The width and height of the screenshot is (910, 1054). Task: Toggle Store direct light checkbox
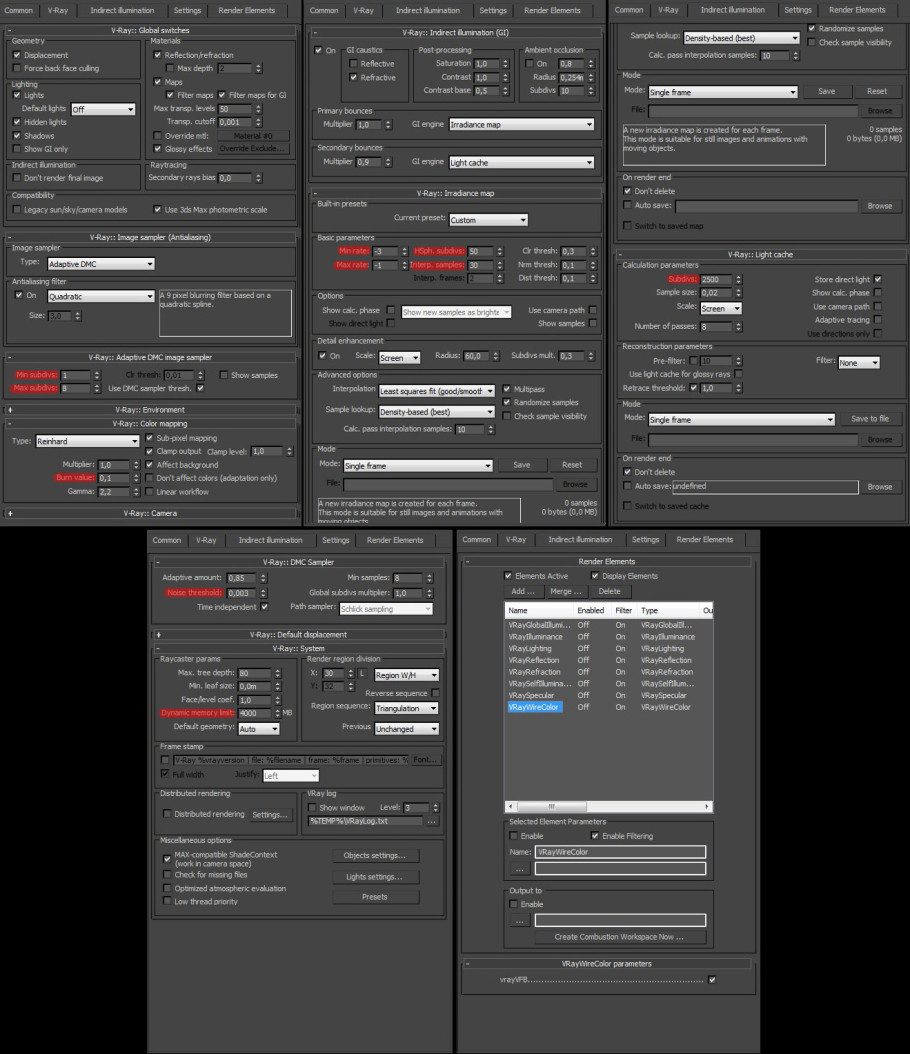coord(878,279)
